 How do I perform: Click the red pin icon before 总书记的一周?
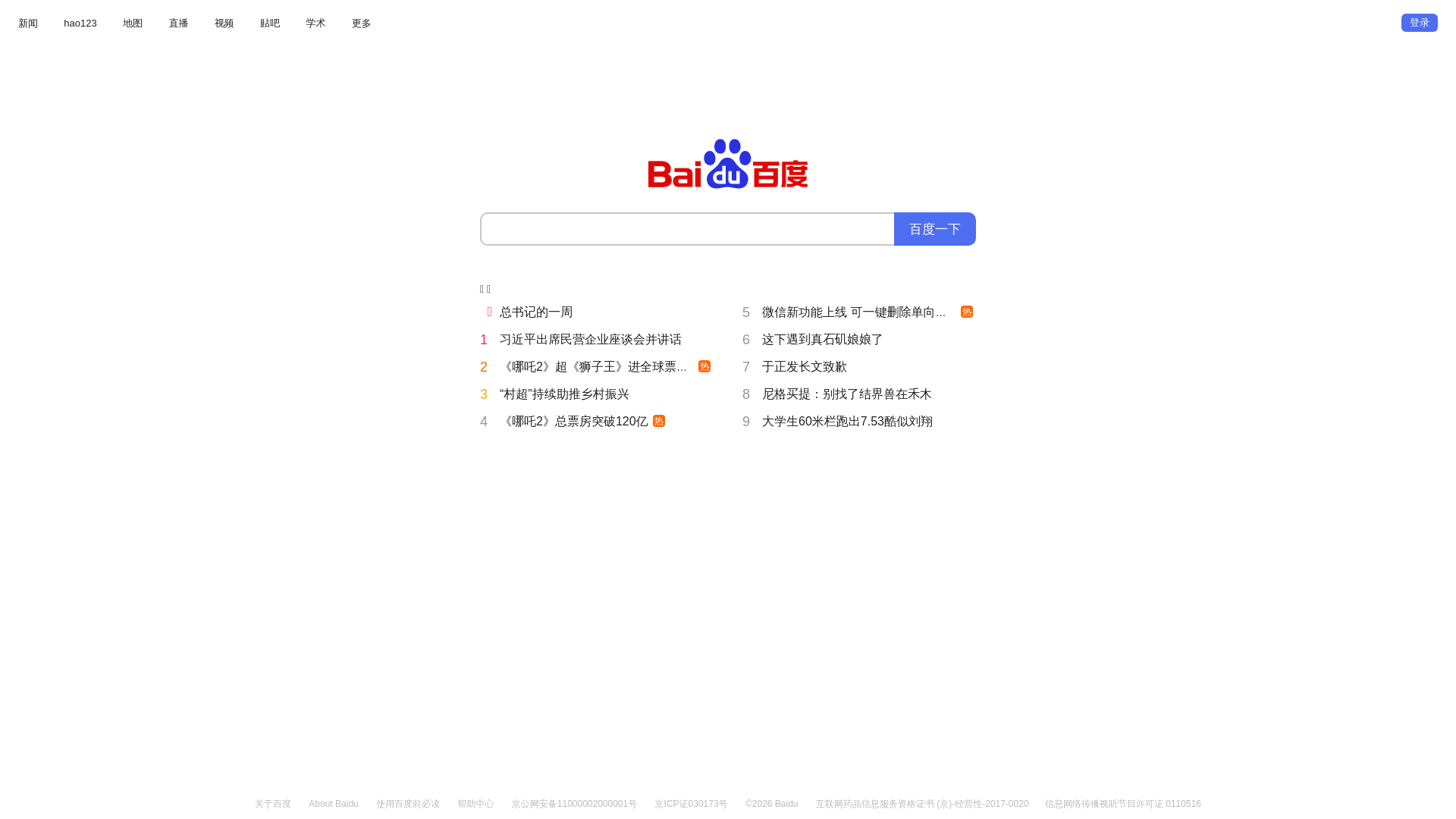(x=489, y=312)
